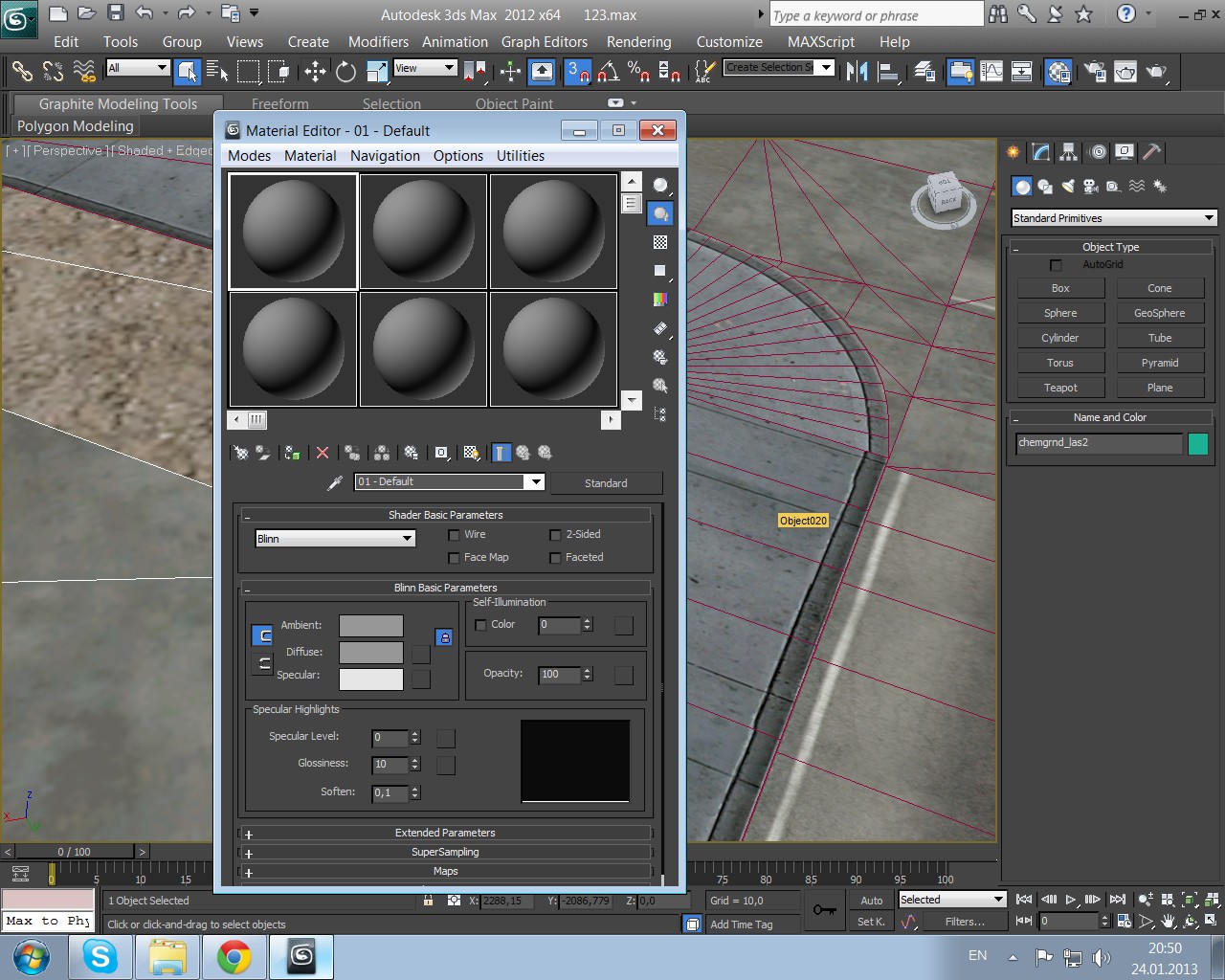The image size is (1225, 980).
Task: Click the Unlink Selection tool
Action: pyautogui.click(x=53, y=71)
